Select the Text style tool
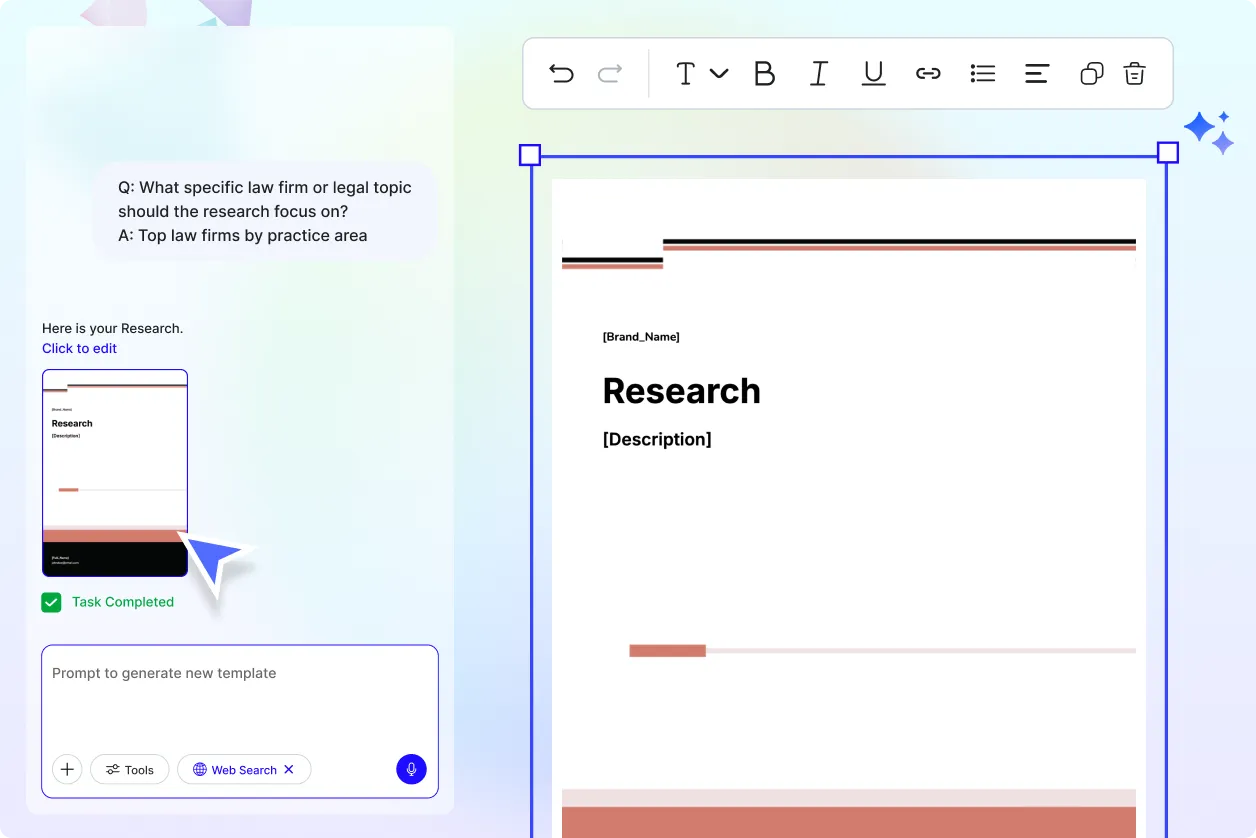The height and width of the screenshot is (838, 1256). point(685,73)
